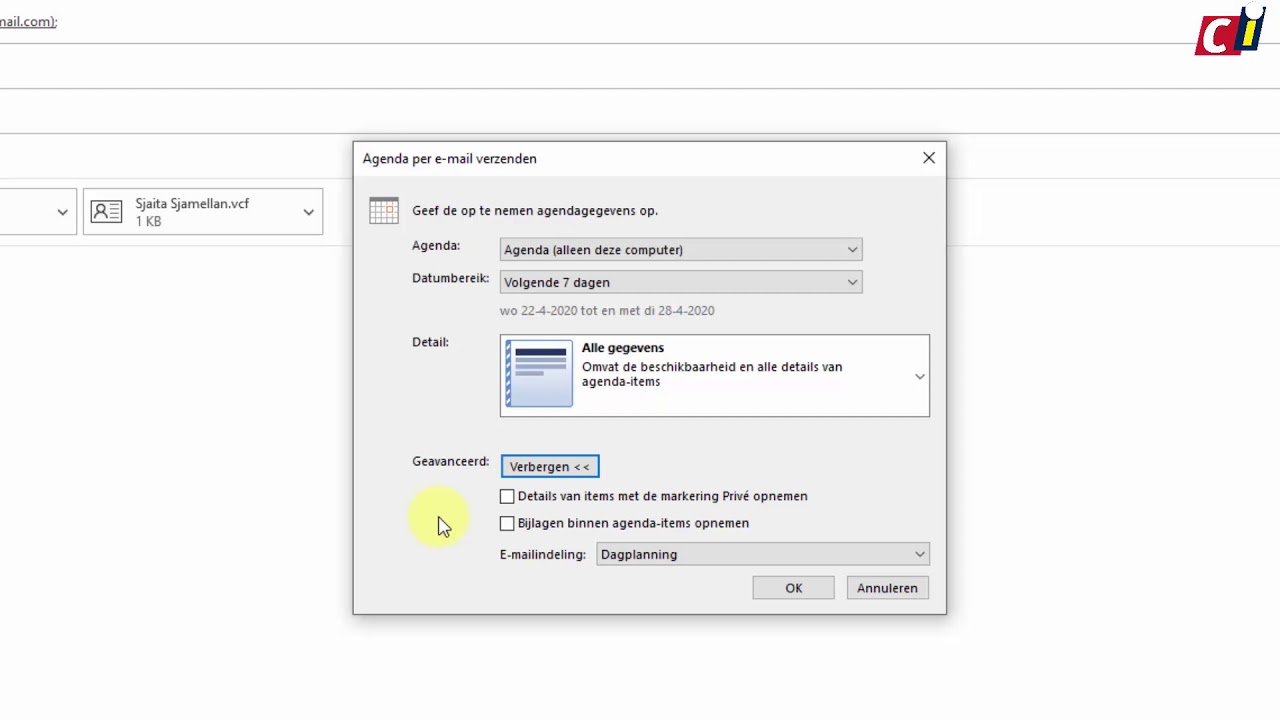Click the calendar icon in the dialog
The width and height of the screenshot is (1280, 720).
point(384,210)
